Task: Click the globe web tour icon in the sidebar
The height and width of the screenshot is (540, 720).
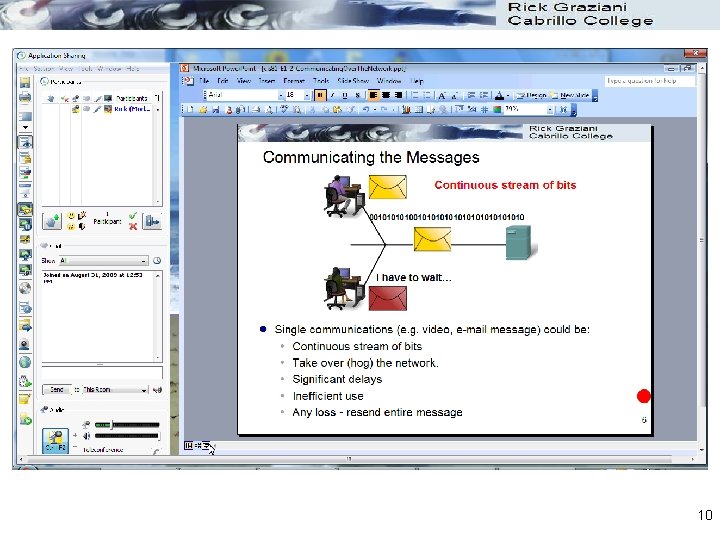Action: click(x=25, y=362)
